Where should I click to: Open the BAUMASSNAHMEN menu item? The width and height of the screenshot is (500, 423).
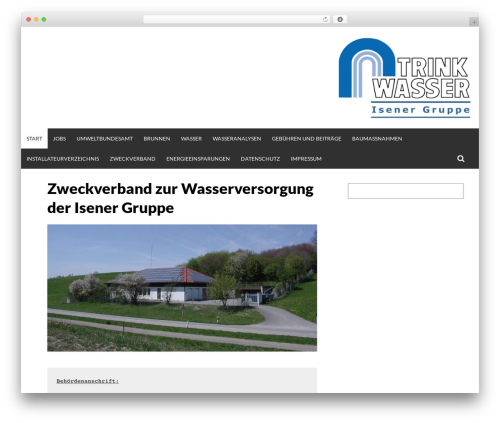377,139
